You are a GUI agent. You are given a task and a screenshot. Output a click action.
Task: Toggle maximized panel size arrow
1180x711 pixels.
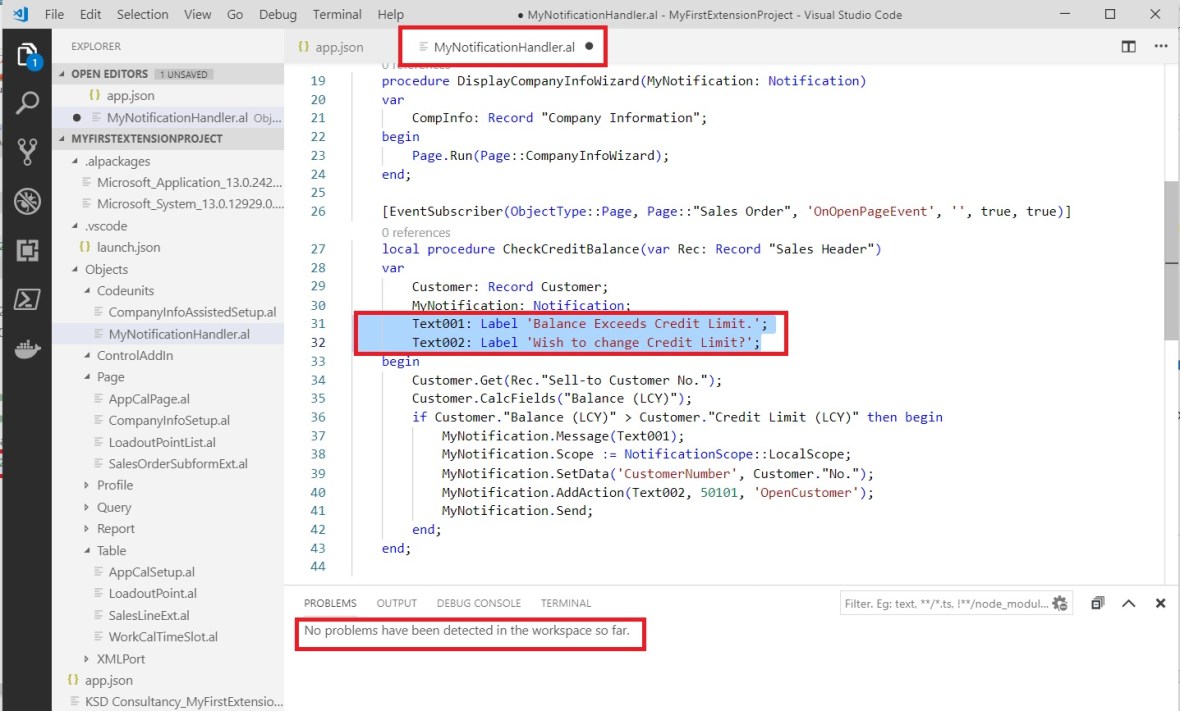[x=1129, y=603]
